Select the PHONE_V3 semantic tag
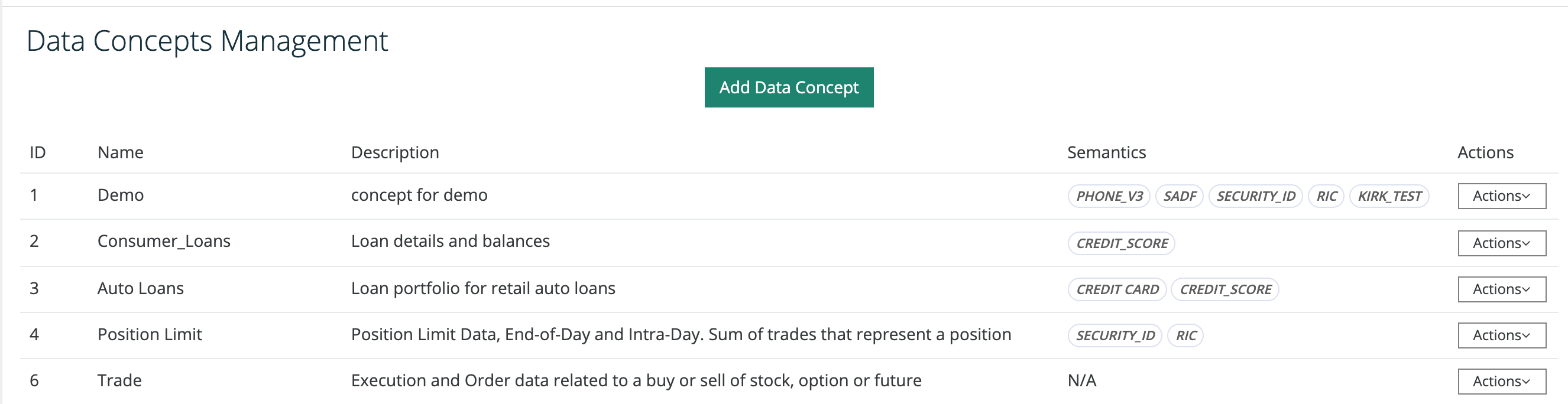This screenshot has width=1568, height=404. tap(1109, 197)
